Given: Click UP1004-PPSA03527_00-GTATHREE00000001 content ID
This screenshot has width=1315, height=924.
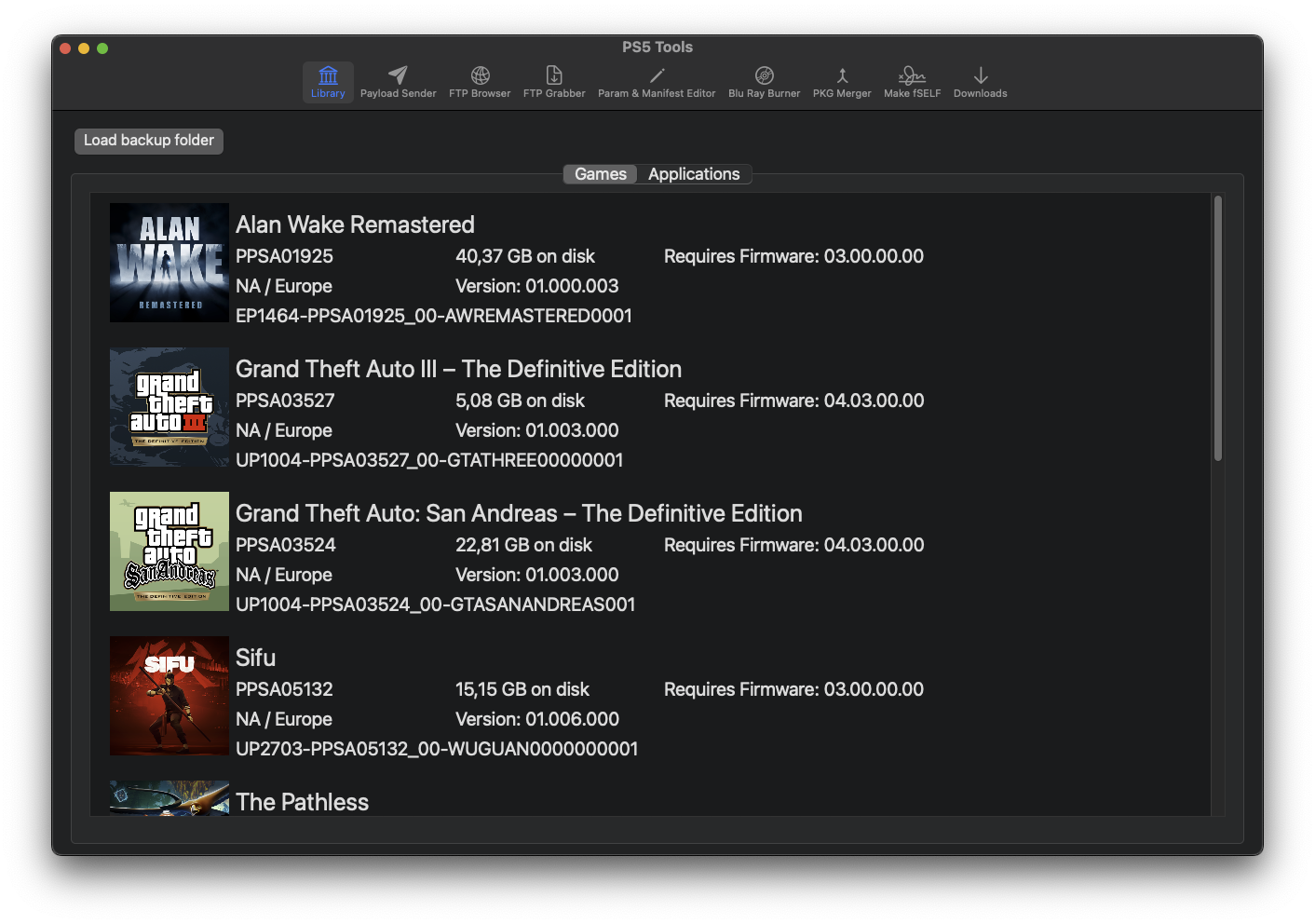Looking at the screenshot, I should click(x=429, y=460).
